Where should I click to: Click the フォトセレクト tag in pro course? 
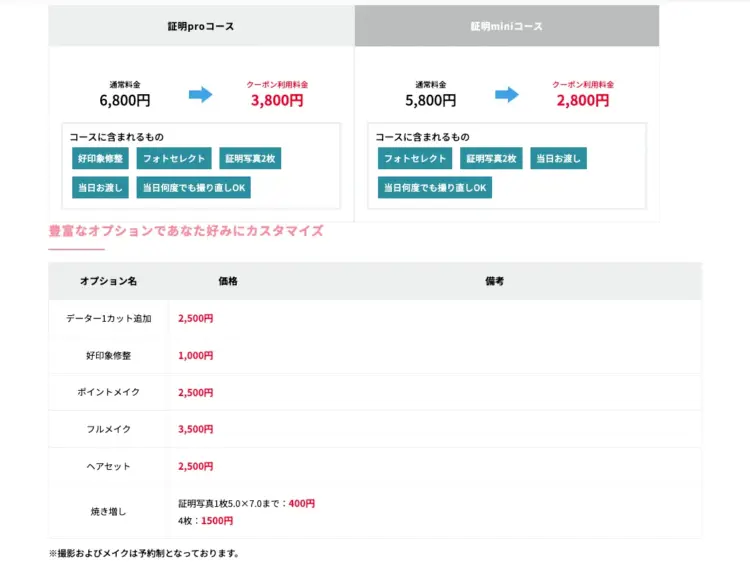pyautogui.click(x=174, y=158)
